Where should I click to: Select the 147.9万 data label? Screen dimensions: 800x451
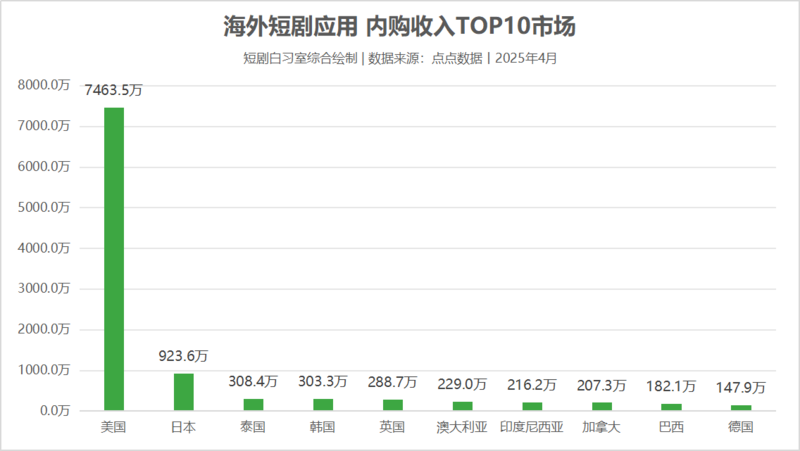pos(740,387)
